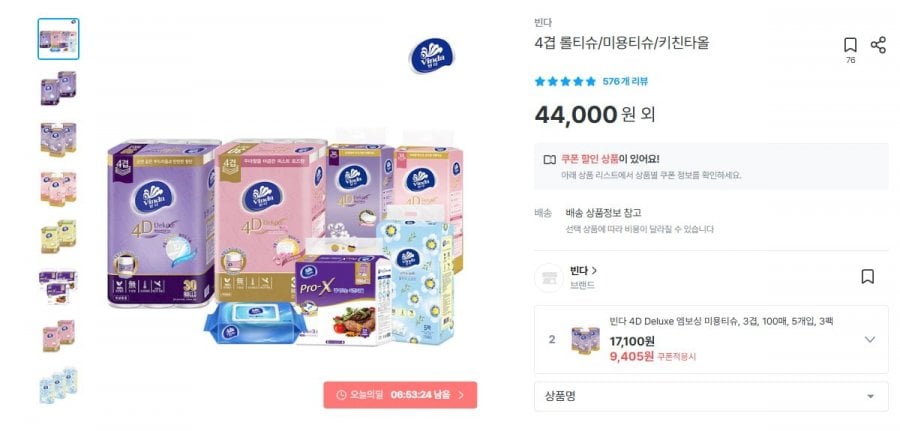Bookmark the 빈다 brand
Screen dimensions: 900x431
point(867,277)
